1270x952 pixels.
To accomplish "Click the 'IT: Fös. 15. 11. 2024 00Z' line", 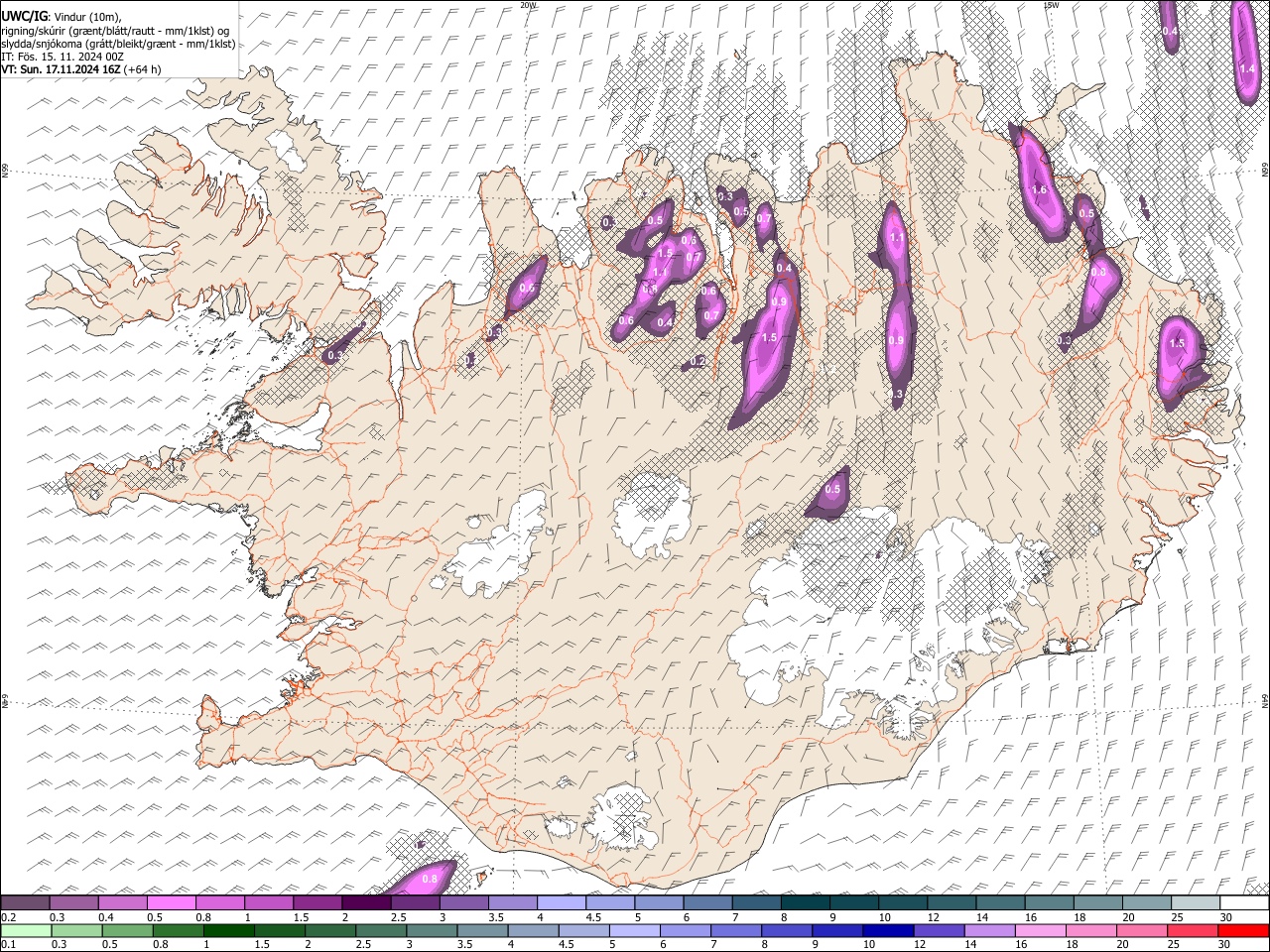I will pyautogui.click(x=63, y=57).
